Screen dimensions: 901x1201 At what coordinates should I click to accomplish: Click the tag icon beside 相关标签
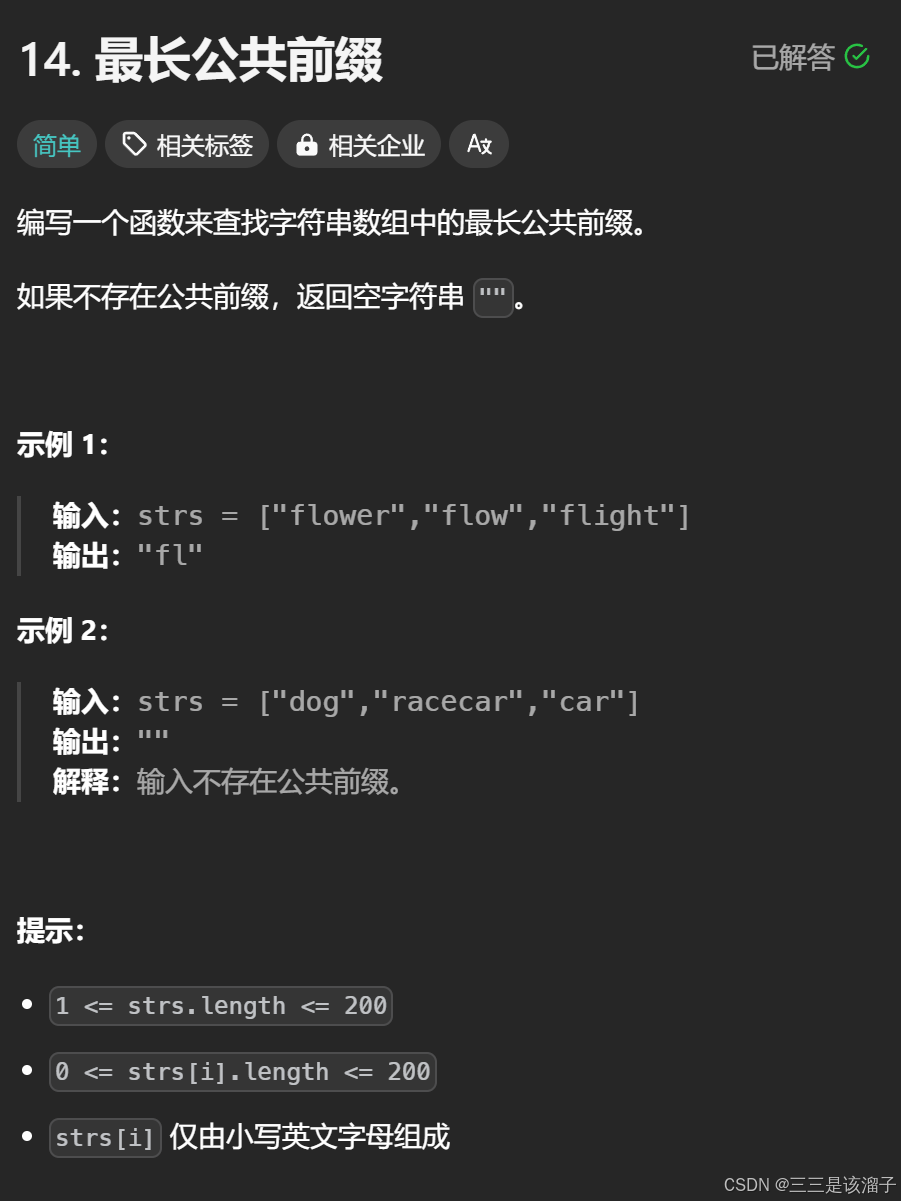[134, 145]
